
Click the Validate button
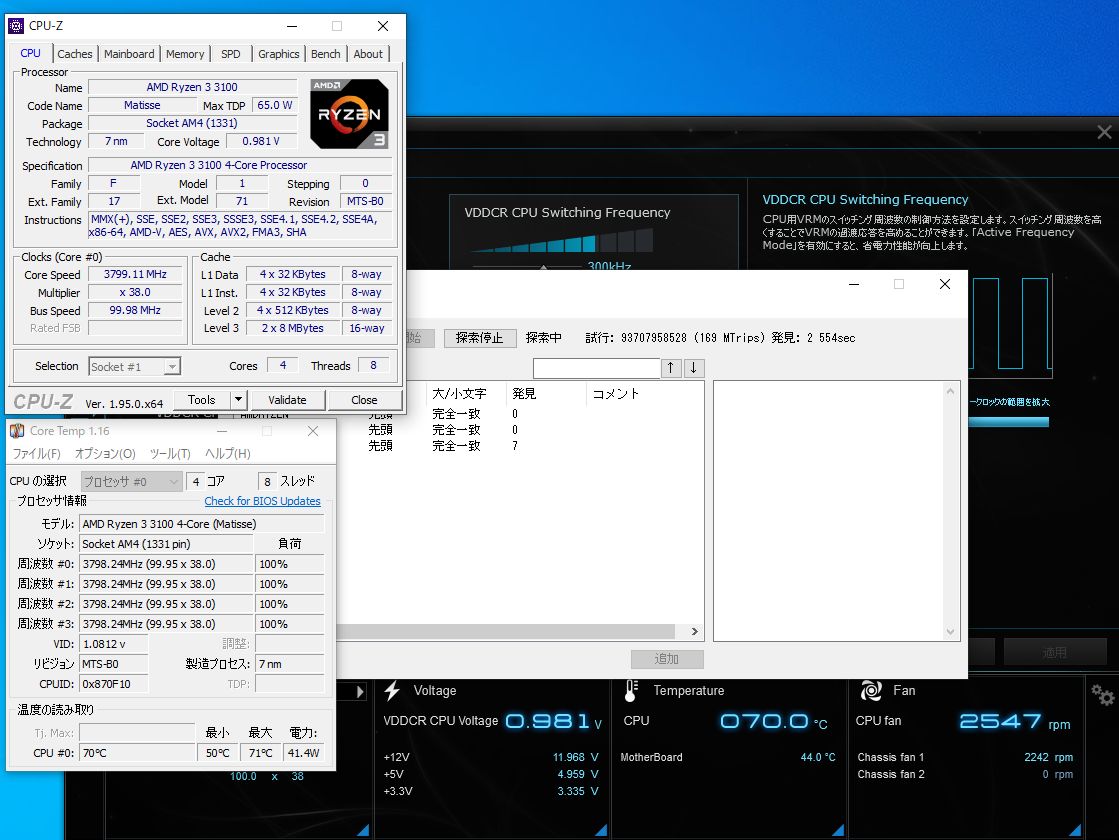pos(288,400)
